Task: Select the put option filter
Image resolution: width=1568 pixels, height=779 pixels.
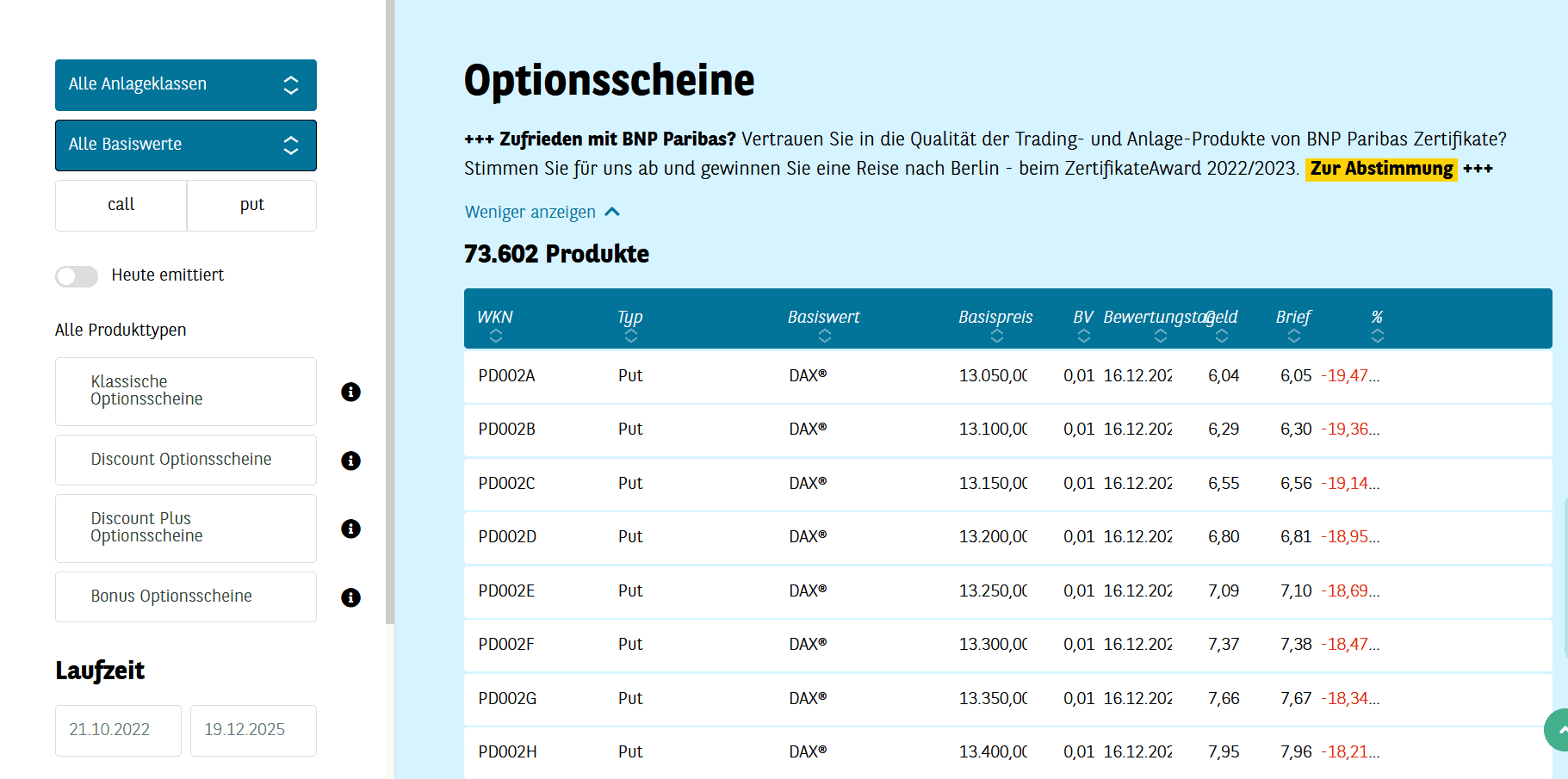Action: pyautogui.click(x=251, y=205)
